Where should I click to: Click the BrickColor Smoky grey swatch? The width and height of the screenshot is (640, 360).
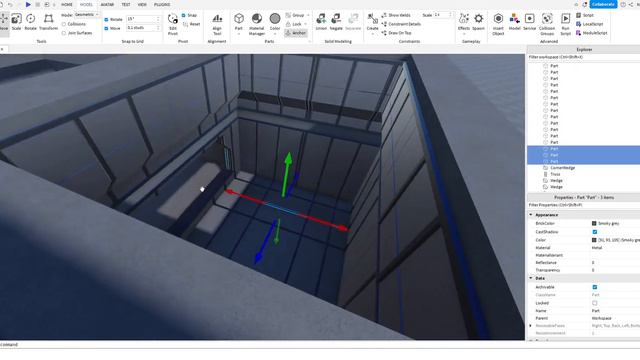click(594, 224)
